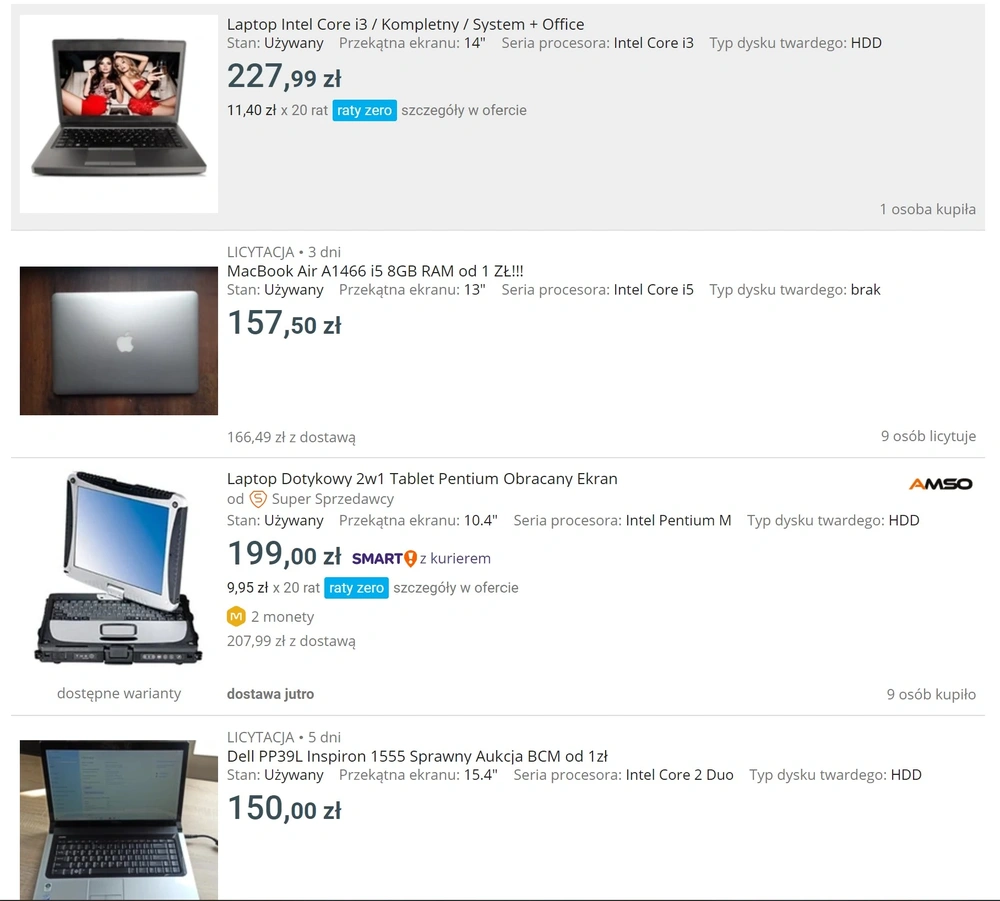
Task: Click raty zero badge on 199,00 zł offer
Action: (x=356, y=588)
